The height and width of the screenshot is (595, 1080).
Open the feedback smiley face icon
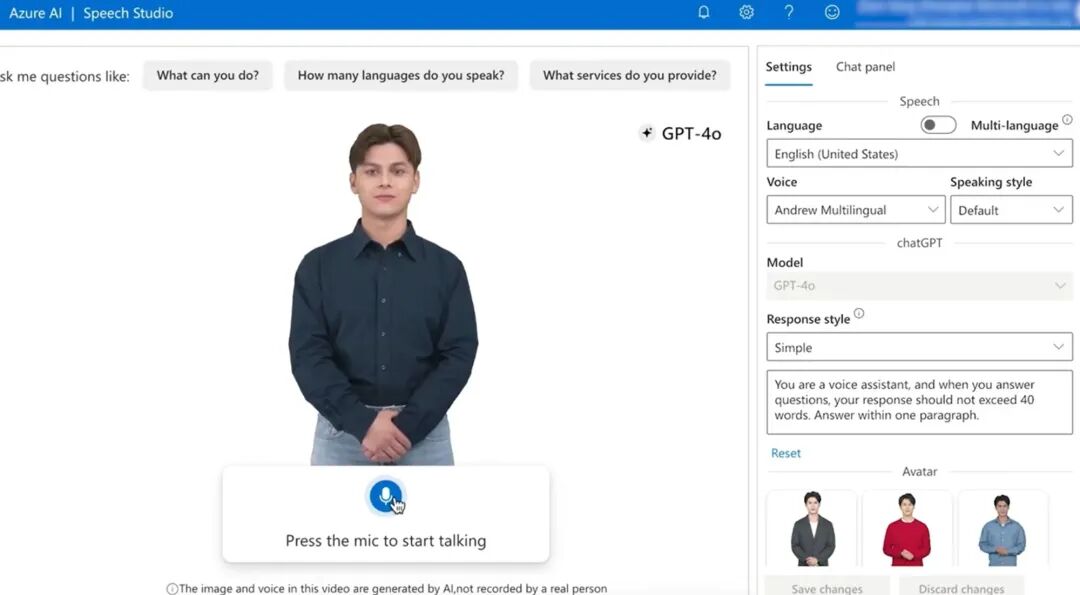click(x=832, y=12)
